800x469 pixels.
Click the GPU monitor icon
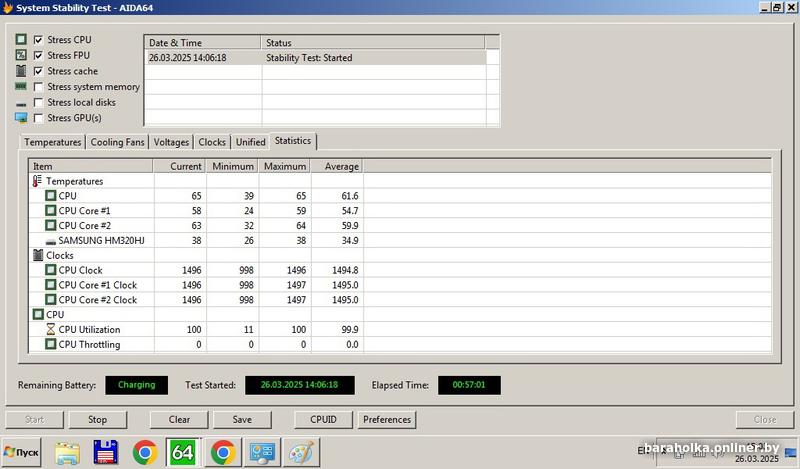click(21, 118)
